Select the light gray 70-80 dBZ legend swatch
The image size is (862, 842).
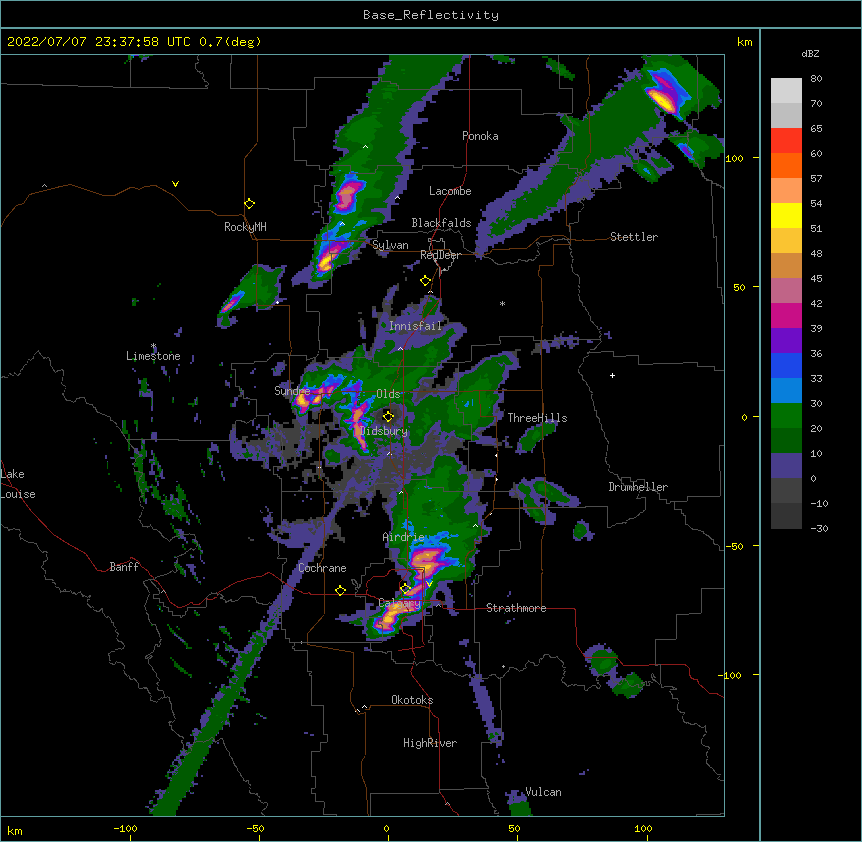point(786,91)
